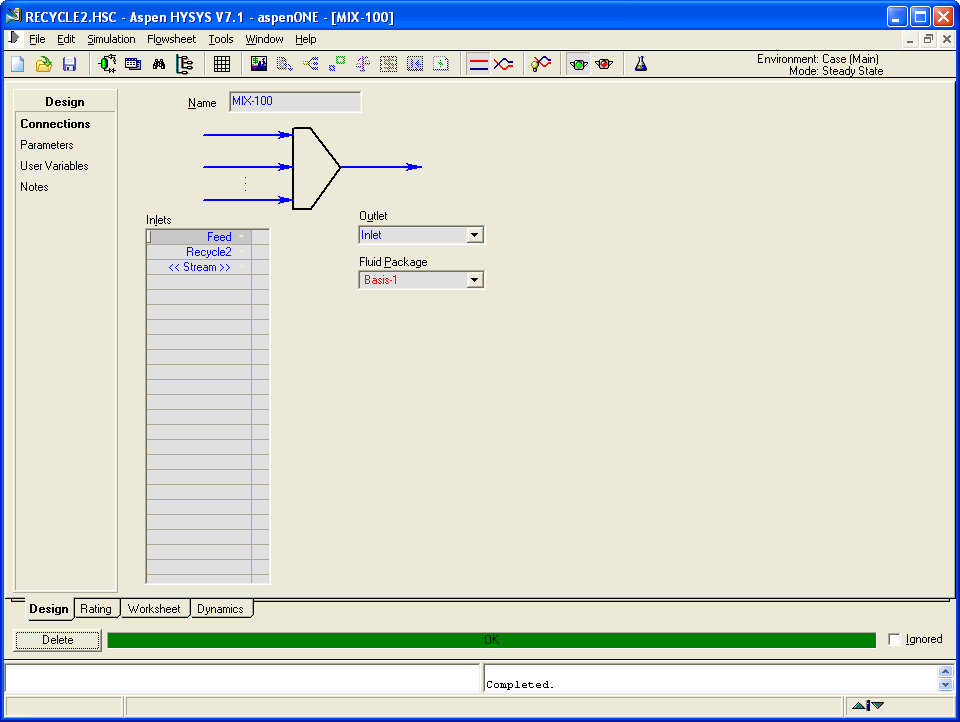This screenshot has width=960, height=722.
Task: Switch to the Dynamics tab
Action: 220,608
